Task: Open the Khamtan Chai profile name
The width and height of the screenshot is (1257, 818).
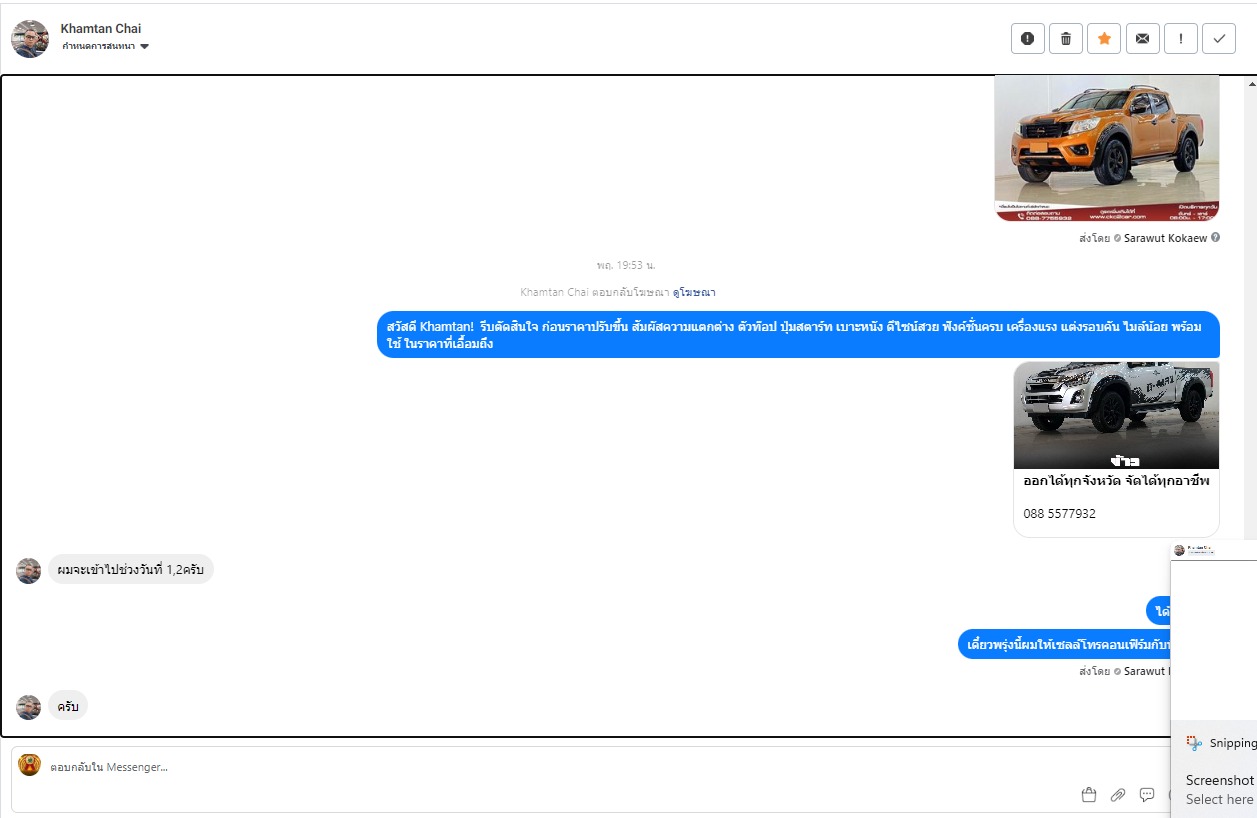Action: coord(101,29)
